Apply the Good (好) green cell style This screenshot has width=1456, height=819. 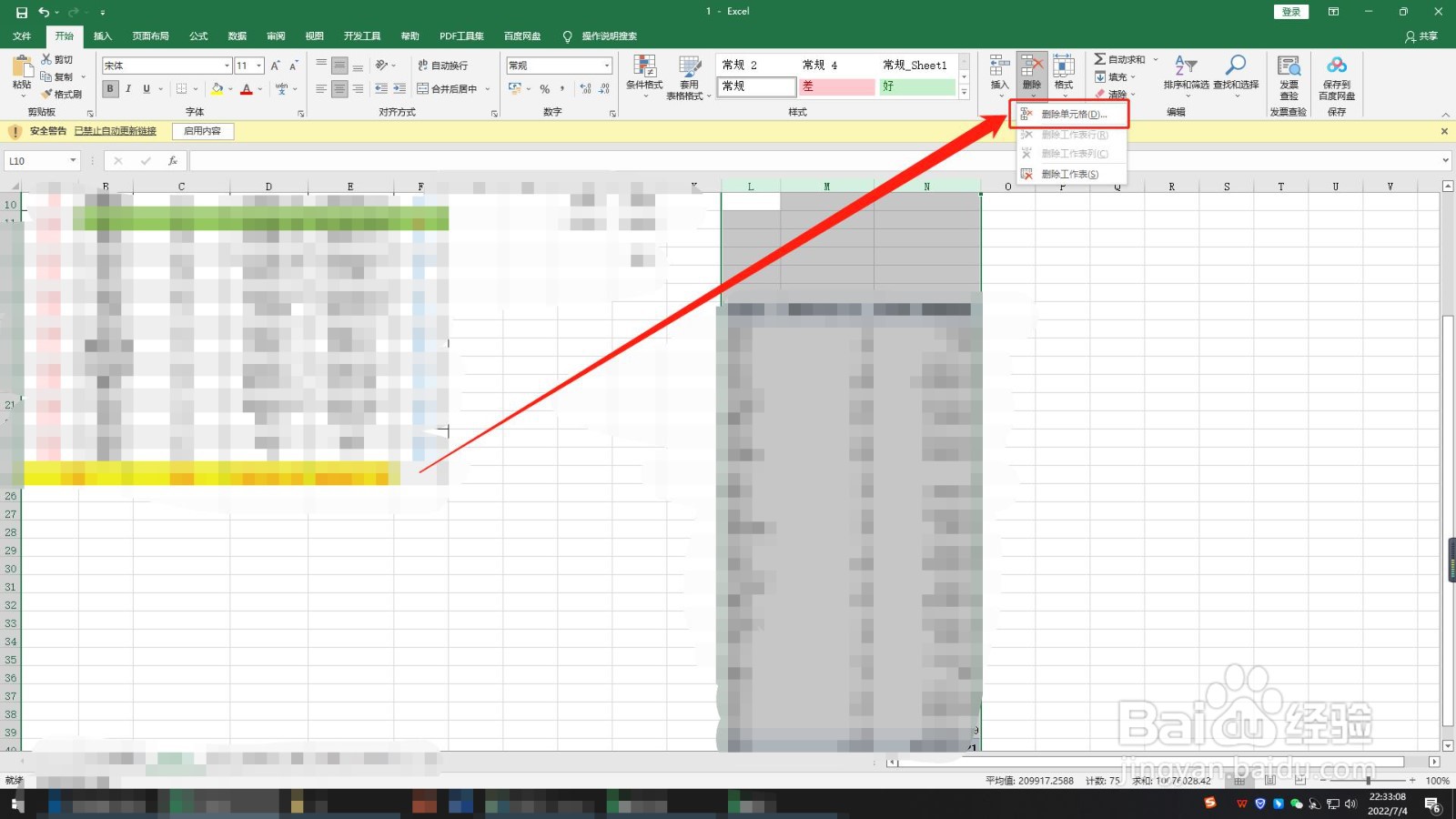click(917, 86)
